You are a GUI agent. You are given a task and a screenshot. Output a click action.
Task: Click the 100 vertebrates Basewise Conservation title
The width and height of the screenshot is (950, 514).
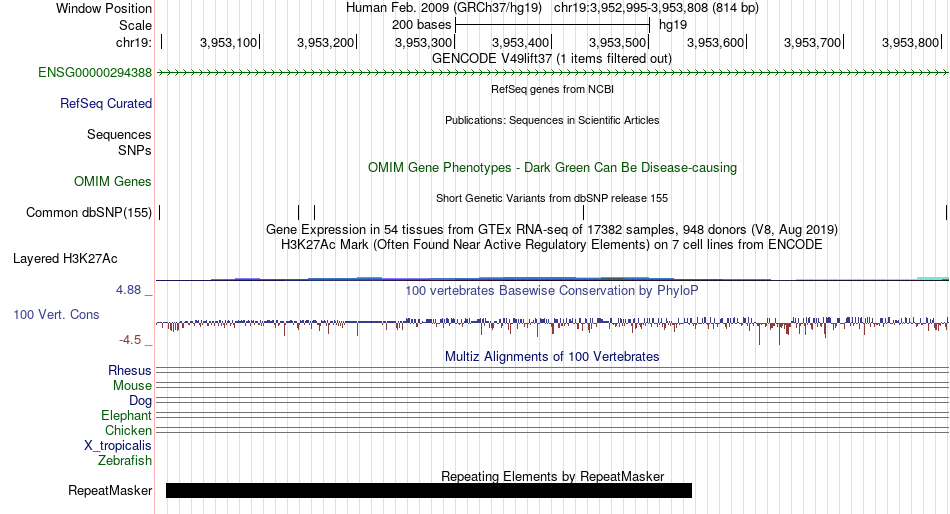[x=552, y=290]
